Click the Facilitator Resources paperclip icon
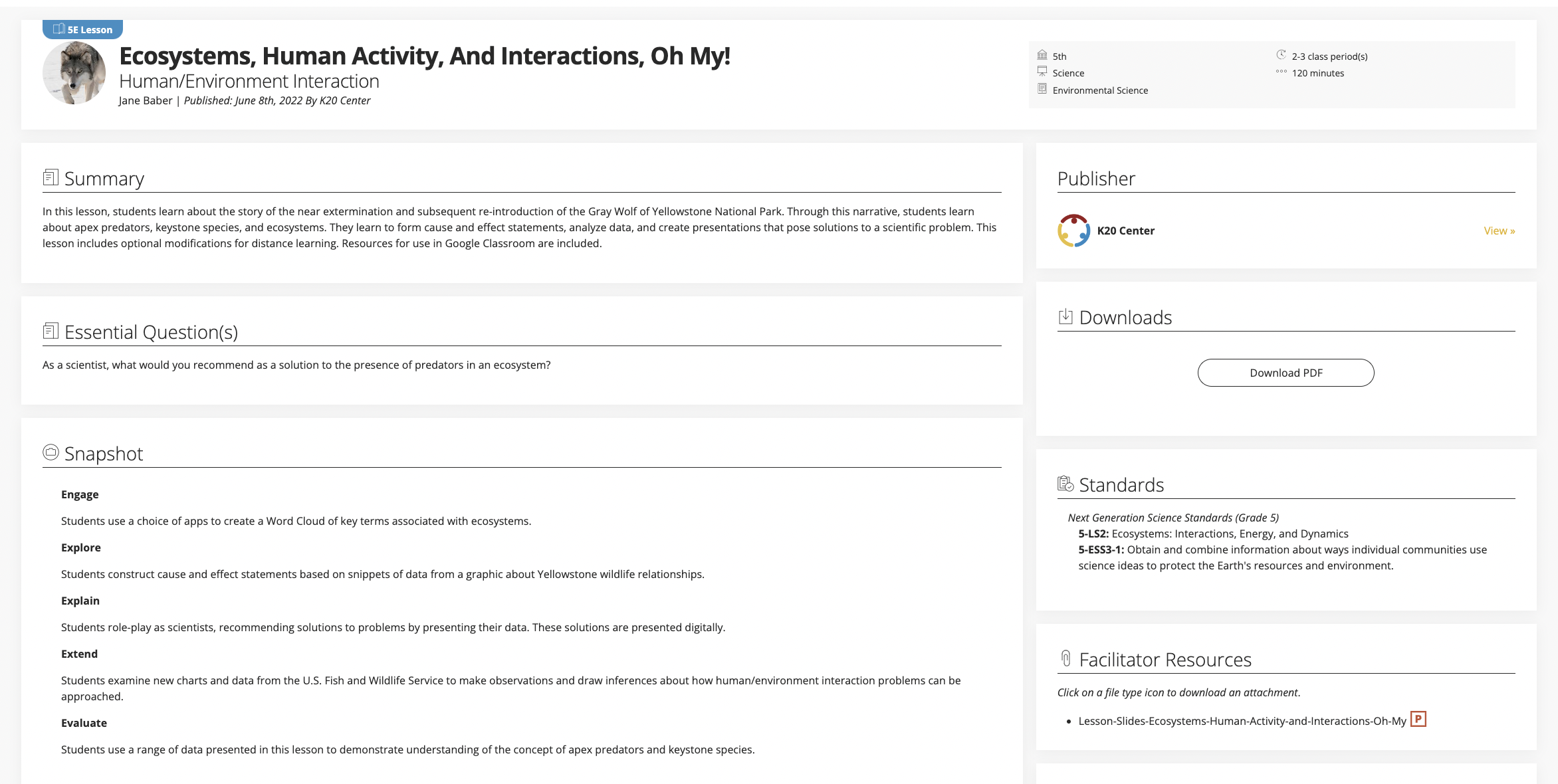1558x784 pixels. pos(1067,658)
